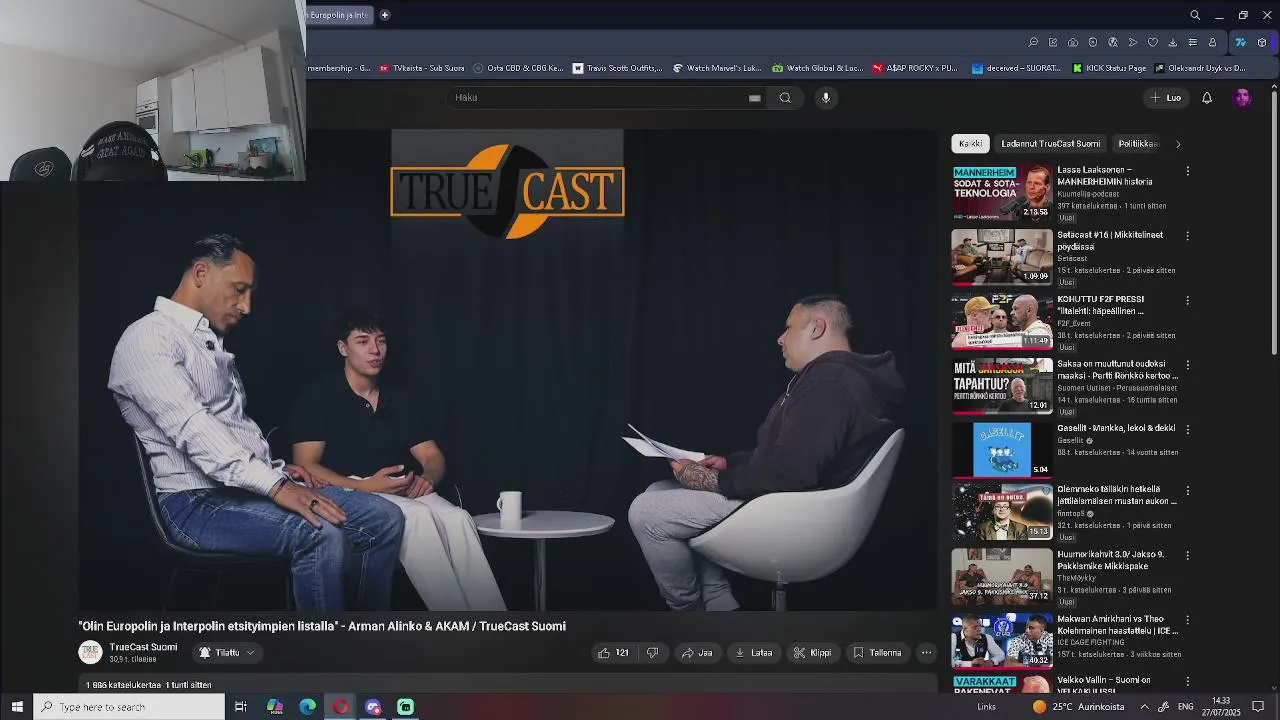Open Windows notification center icon
Screen dimensions: 1280x720
click(1258, 707)
